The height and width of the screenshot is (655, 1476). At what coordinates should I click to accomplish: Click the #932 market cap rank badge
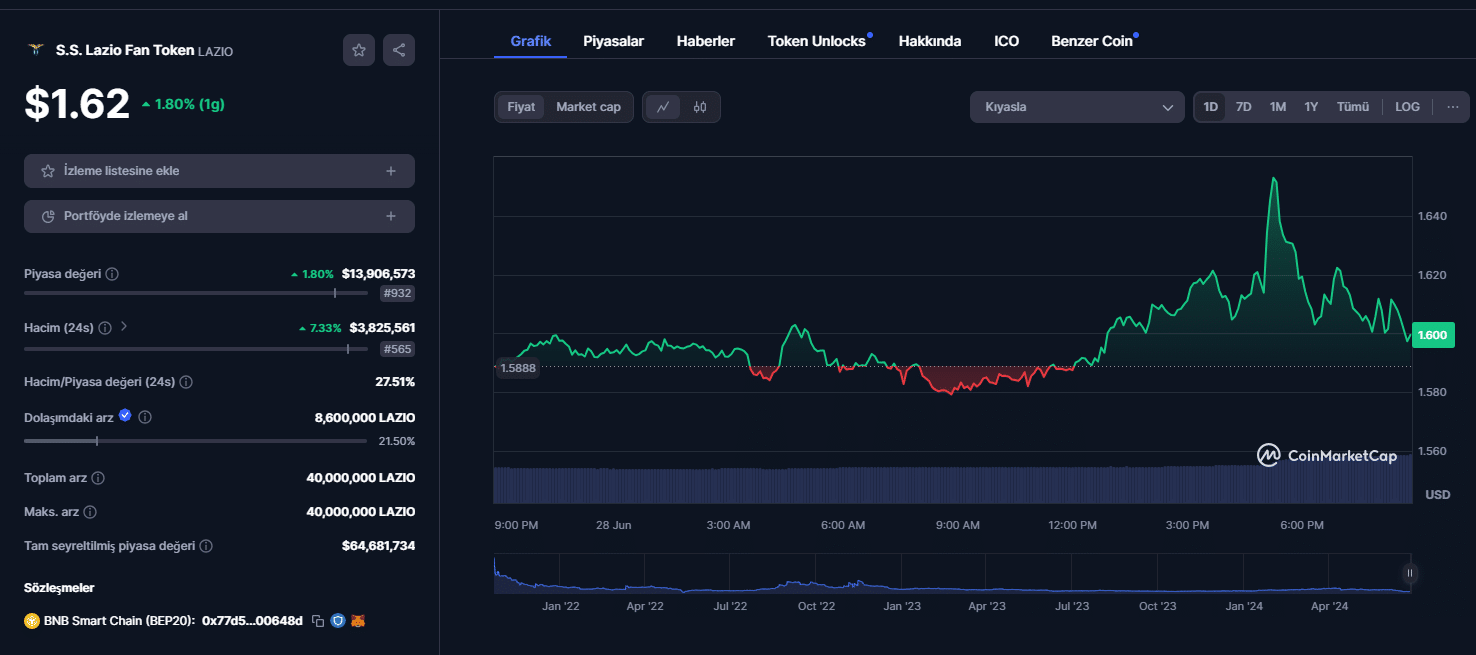click(397, 294)
